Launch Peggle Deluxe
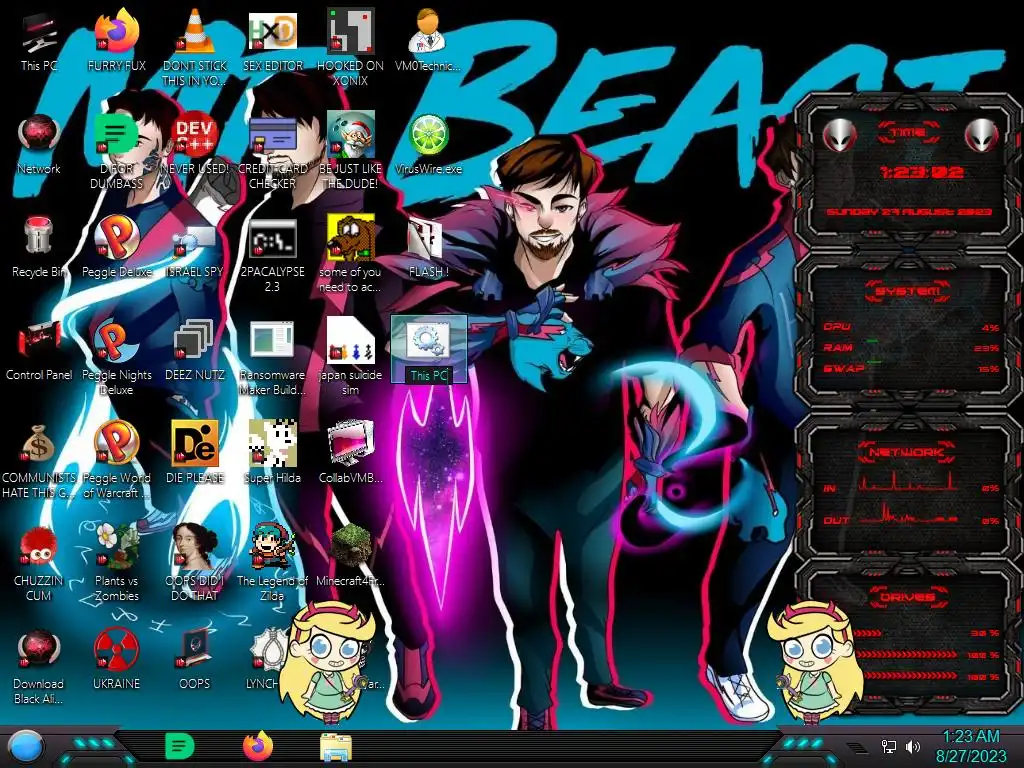This screenshot has height=768, width=1024. 116,247
